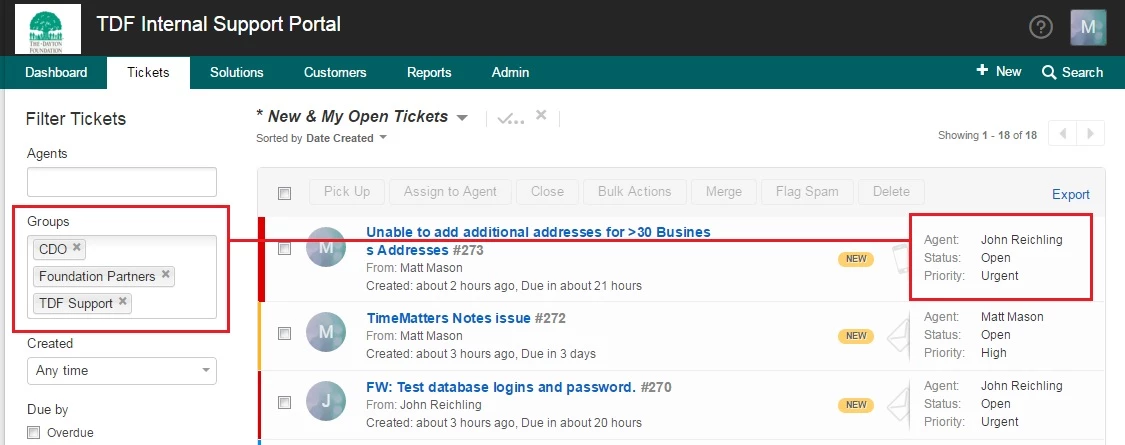Viewport: 1125px width, 445px height.
Task: Switch to the Solutions tab
Action: pyautogui.click(x=237, y=72)
